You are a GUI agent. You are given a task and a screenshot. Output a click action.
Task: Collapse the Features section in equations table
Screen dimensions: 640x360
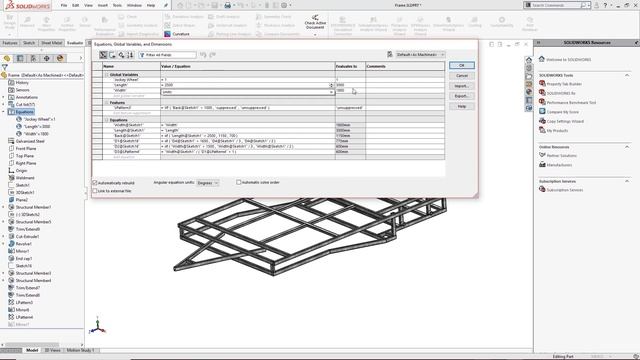point(107,103)
